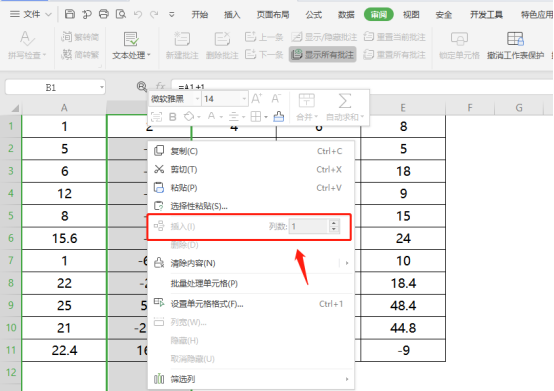This screenshot has height=391, width=554.
Task: Click the select-all corner triangle
Action: tap(14, 108)
